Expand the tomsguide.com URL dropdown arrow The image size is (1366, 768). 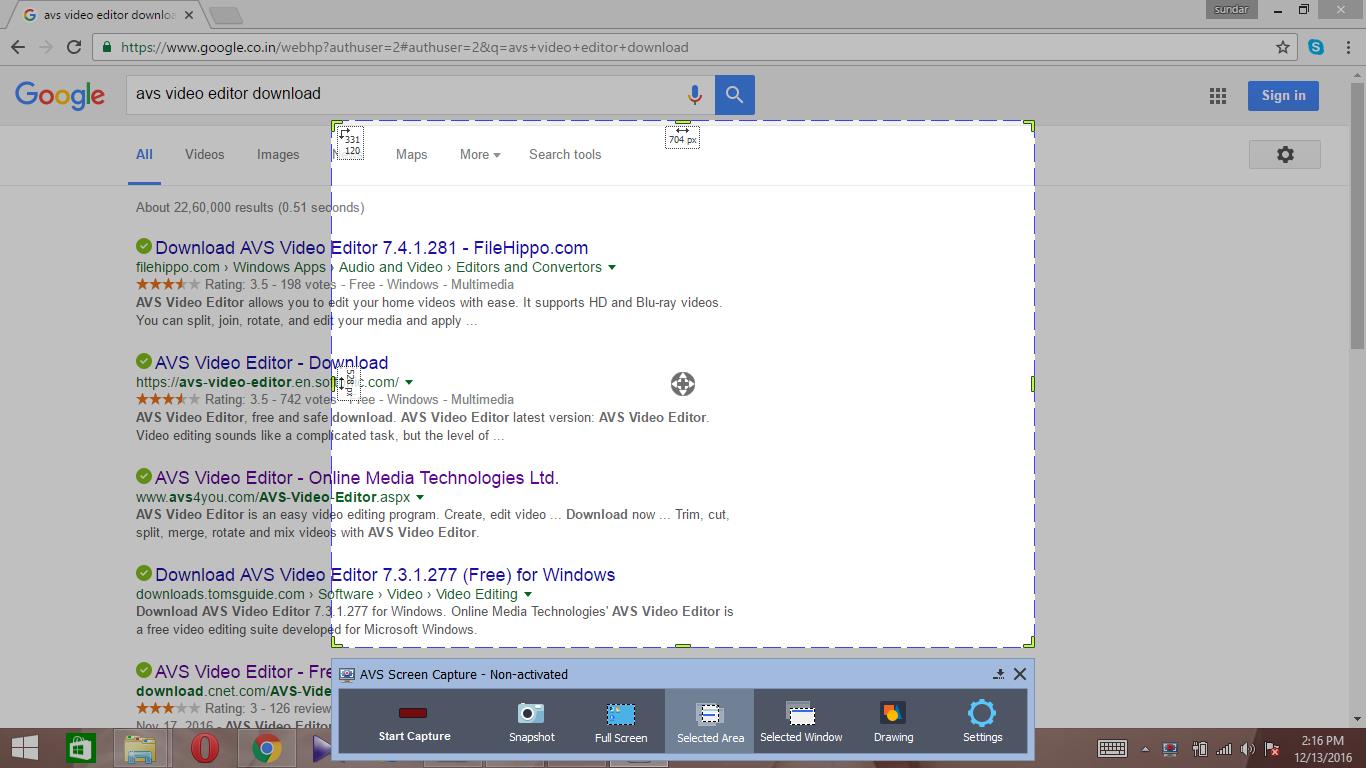click(528, 595)
